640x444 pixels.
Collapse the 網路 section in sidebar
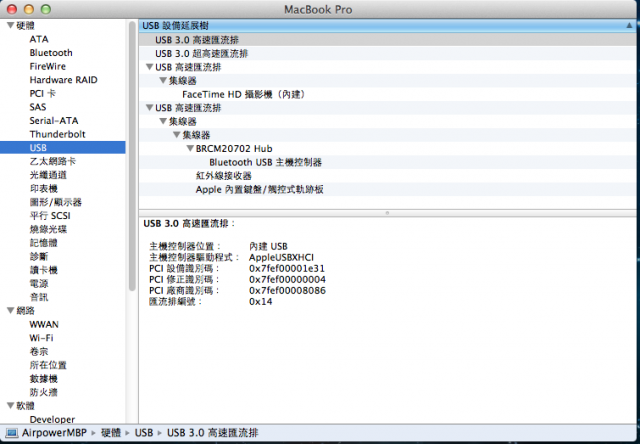(x=11, y=311)
